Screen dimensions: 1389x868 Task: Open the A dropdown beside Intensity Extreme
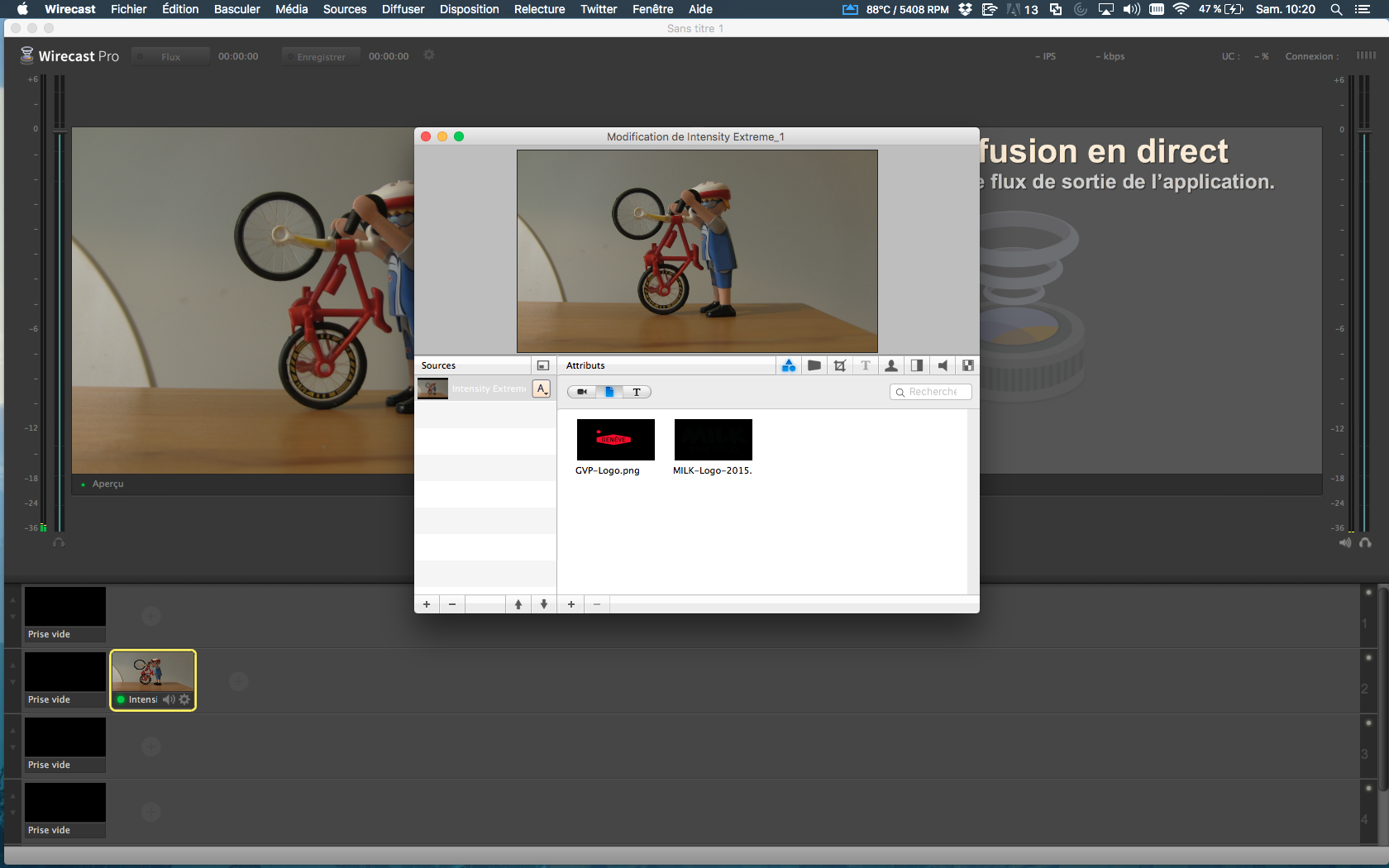[542, 389]
